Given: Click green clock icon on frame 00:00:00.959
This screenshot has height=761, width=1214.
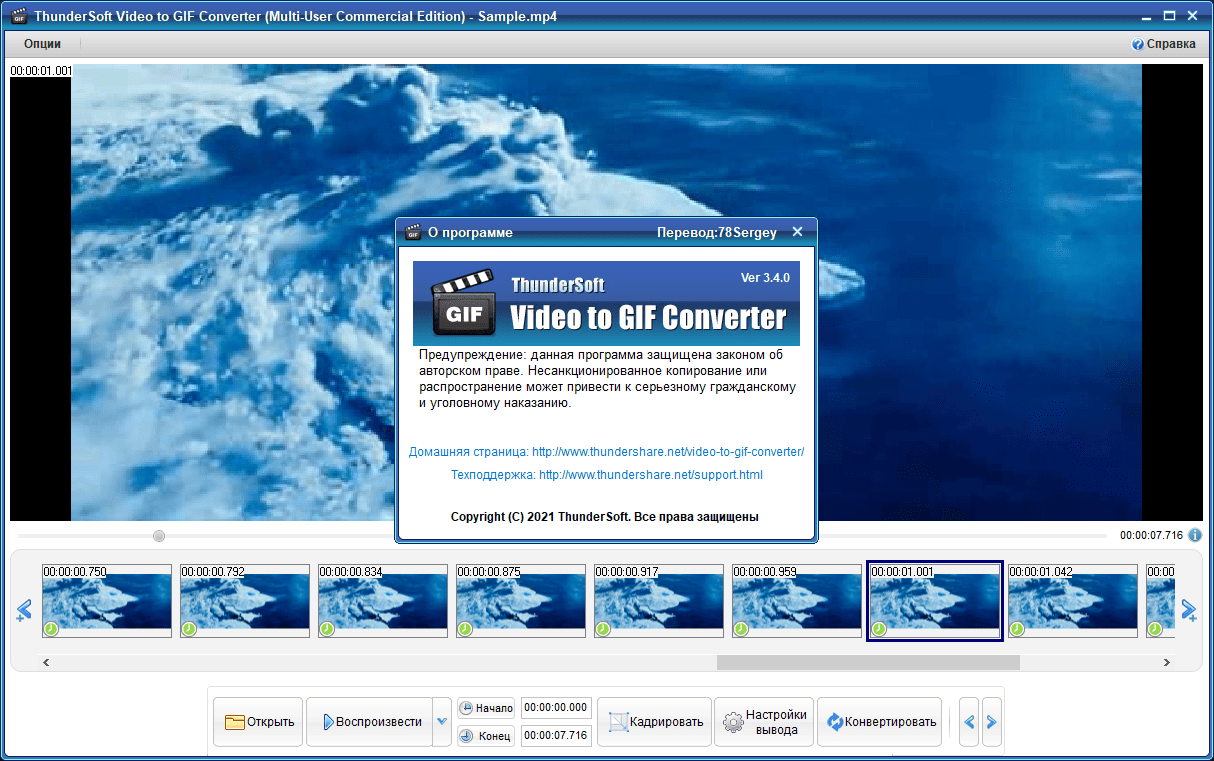Looking at the screenshot, I should click(741, 629).
